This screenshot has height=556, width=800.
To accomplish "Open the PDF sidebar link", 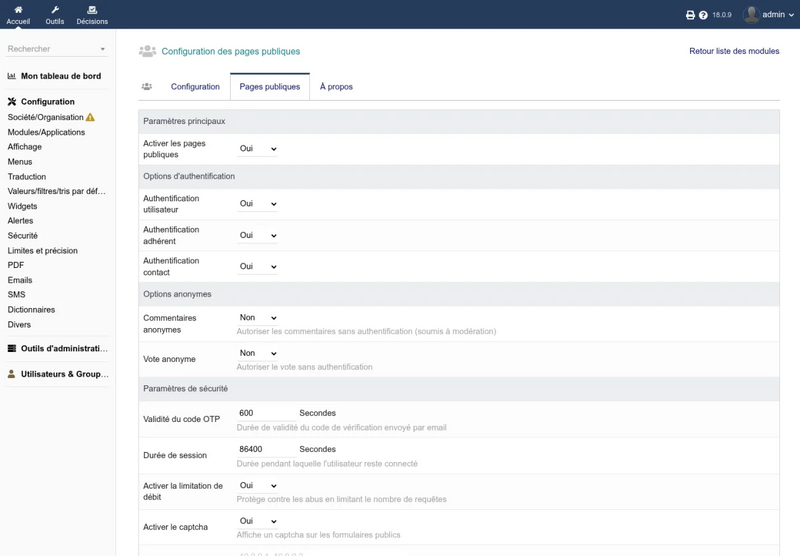I will (16, 265).
